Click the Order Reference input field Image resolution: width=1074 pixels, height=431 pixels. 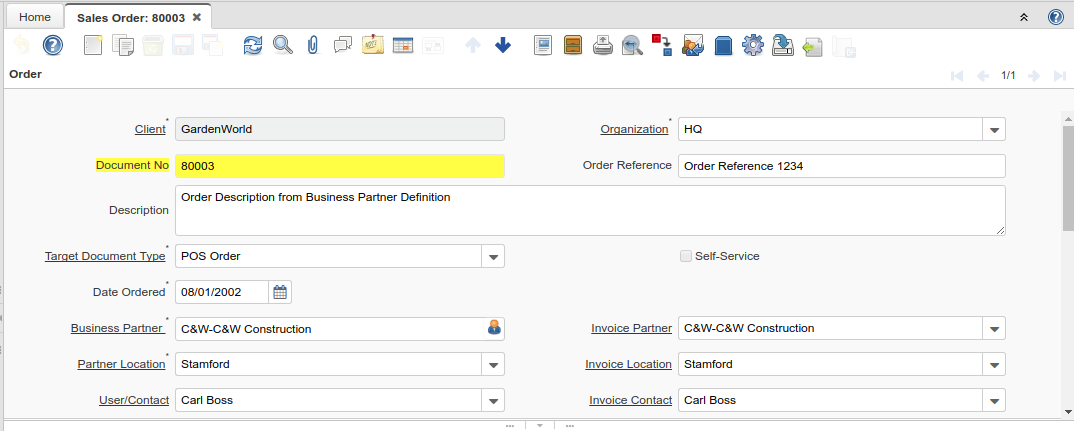[x=841, y=166]
